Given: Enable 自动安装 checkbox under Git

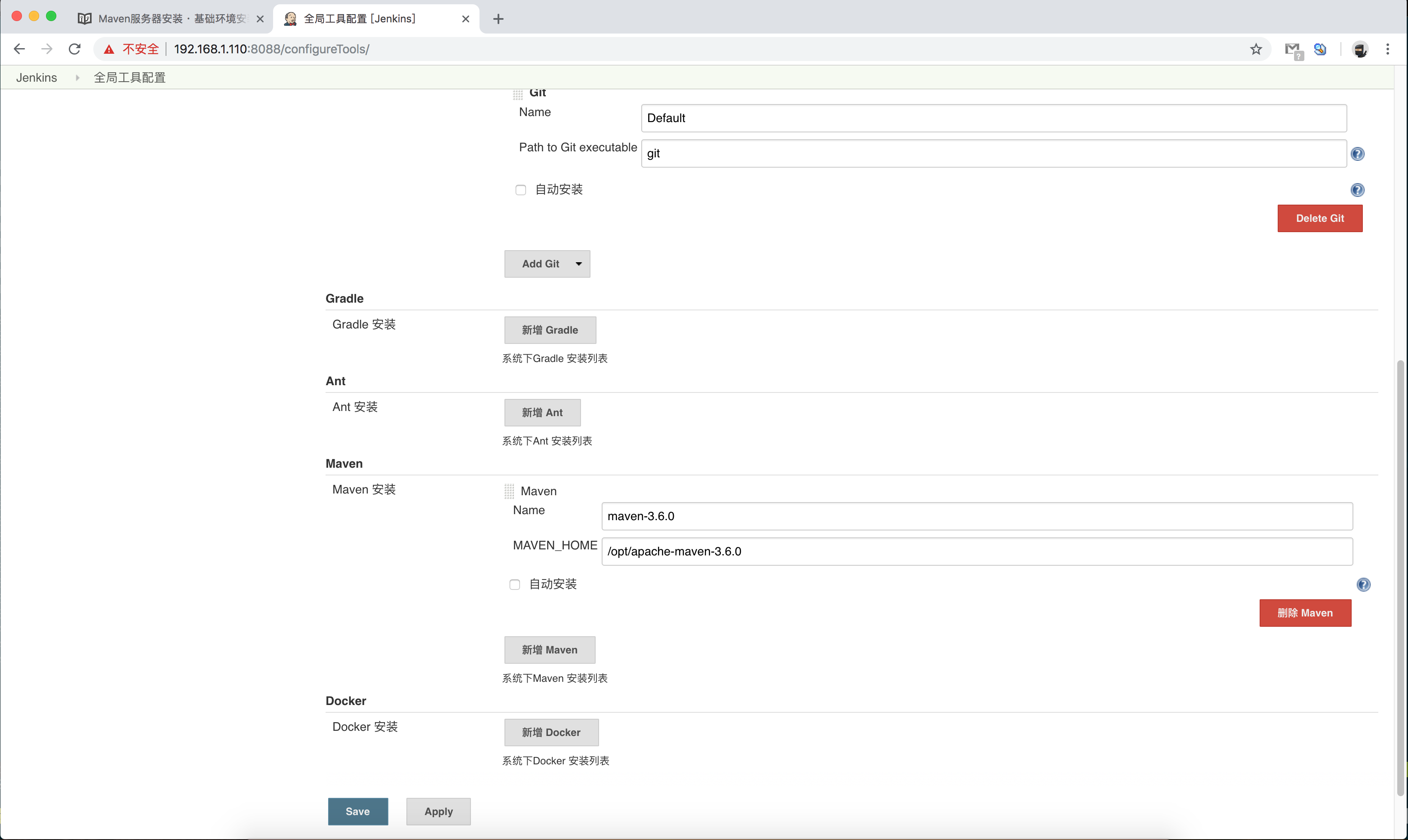Looking at the screenshot, I should 520,190.
